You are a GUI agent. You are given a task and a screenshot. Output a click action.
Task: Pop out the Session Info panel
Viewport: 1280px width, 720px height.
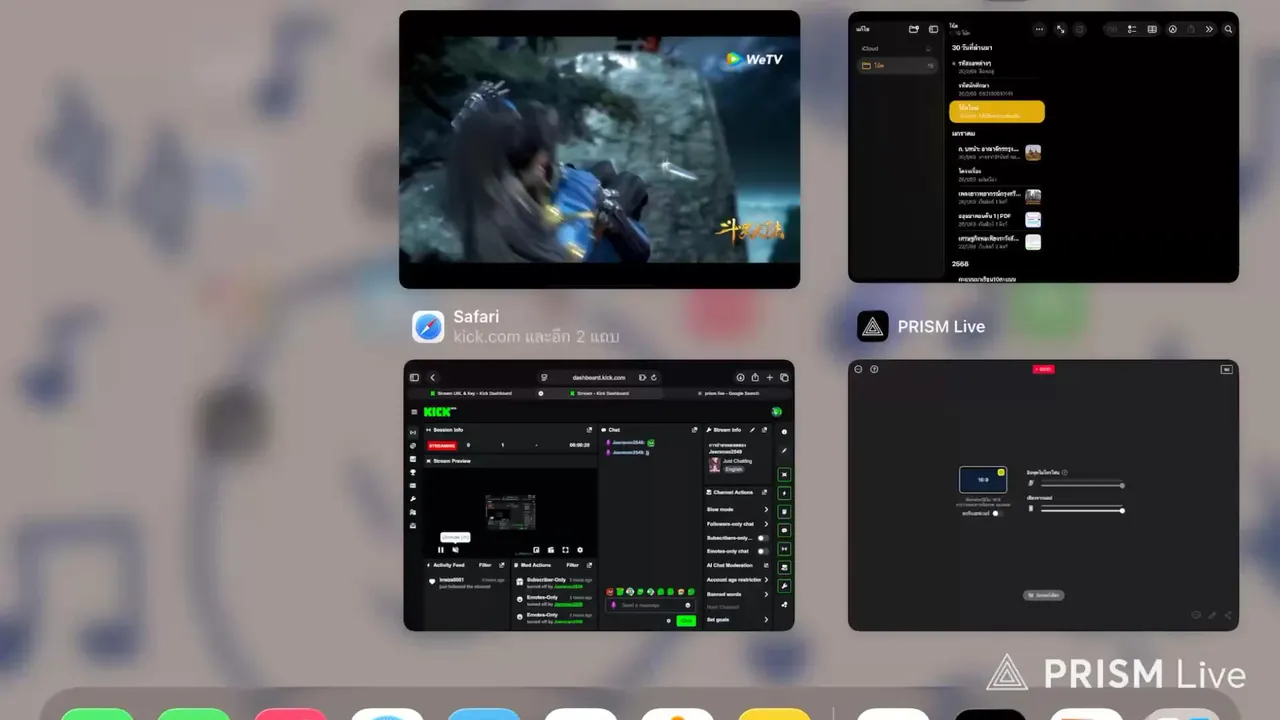tap(589, 430)
